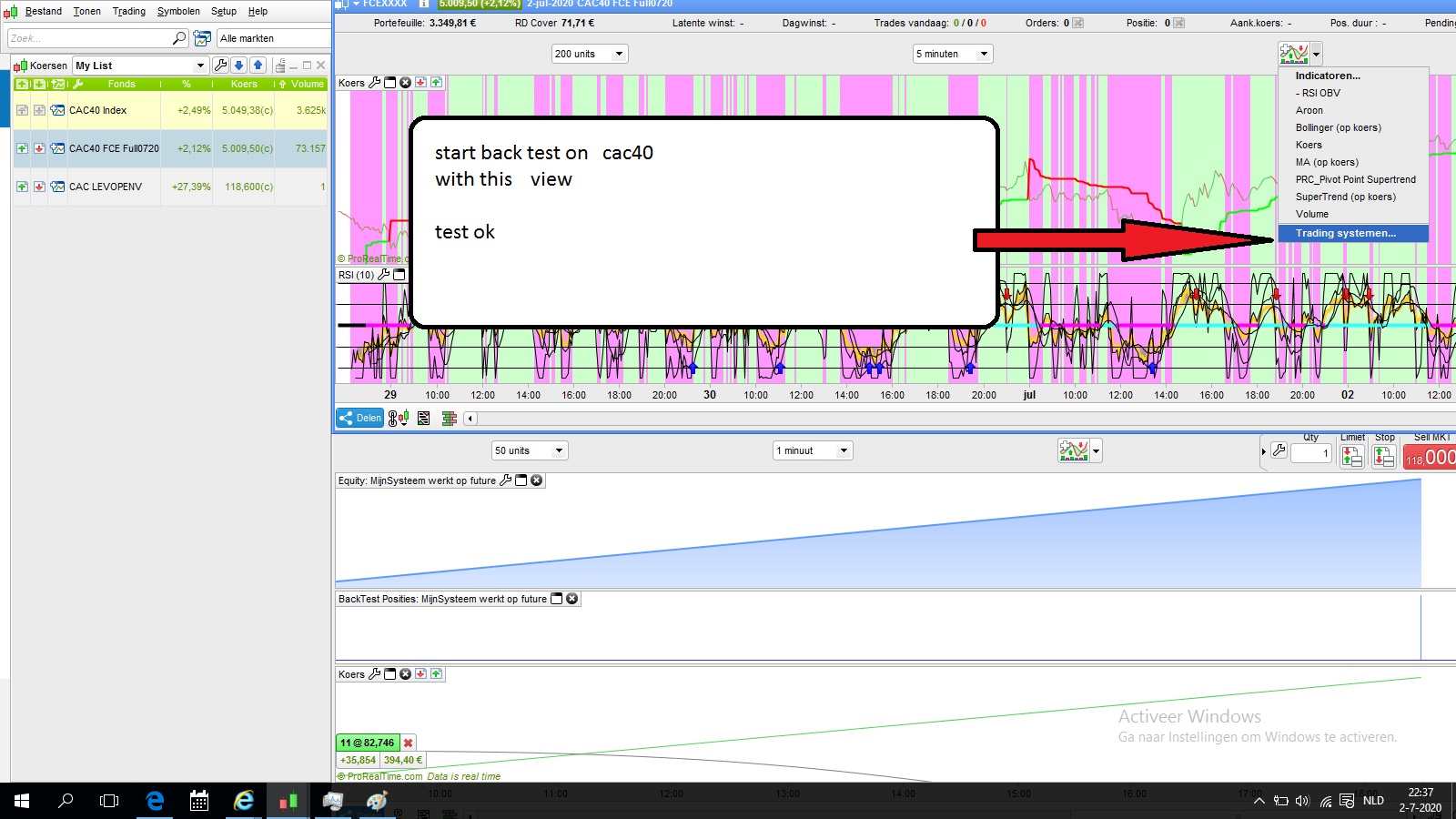This screenshot has height=819, width=1456.
Task: Open list settings wrench in Koersen panel
Action: (x=220, y=66)
